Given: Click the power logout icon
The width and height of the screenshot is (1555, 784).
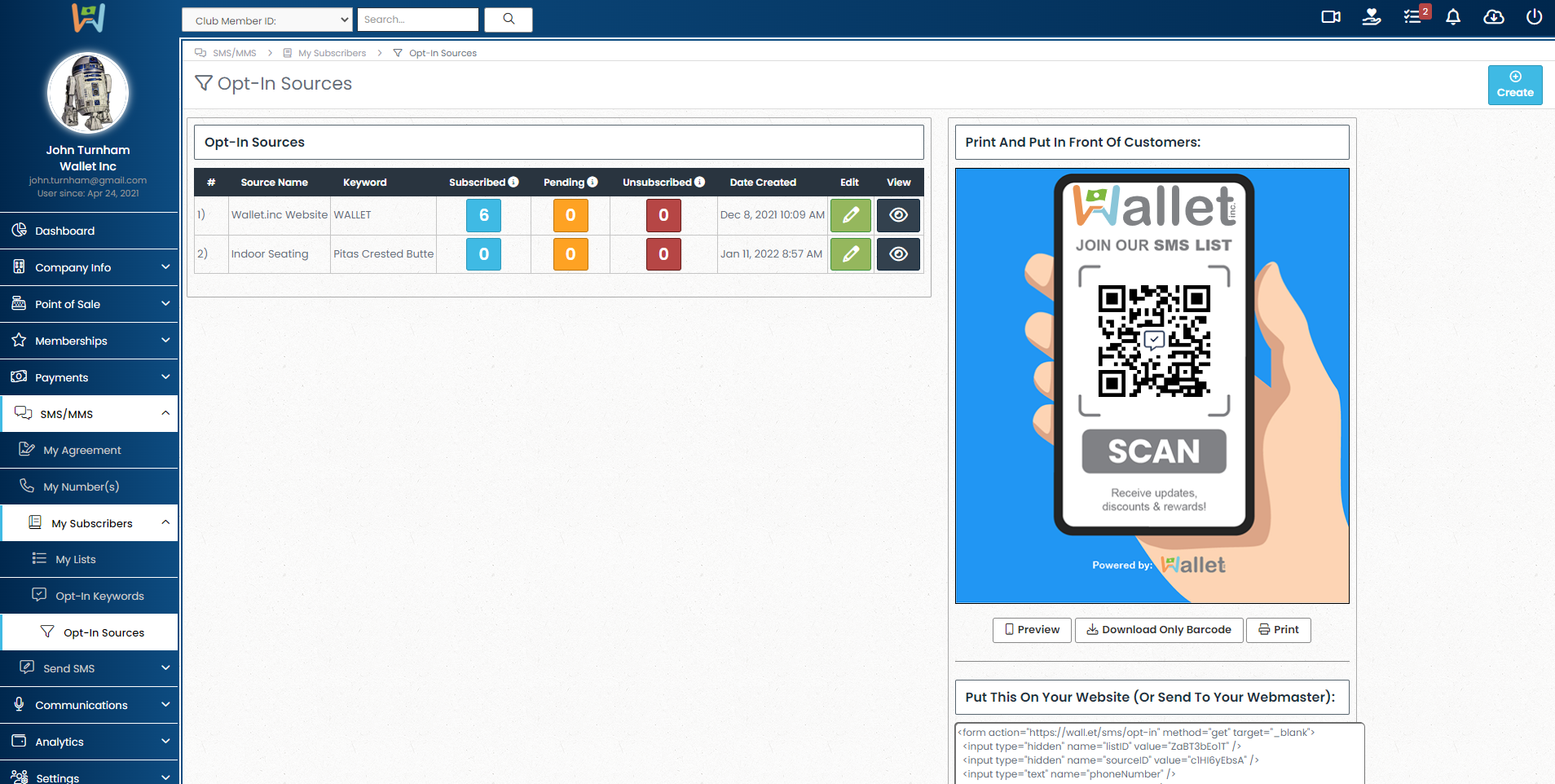Looking at the screenshot, I should point(1534,17).
